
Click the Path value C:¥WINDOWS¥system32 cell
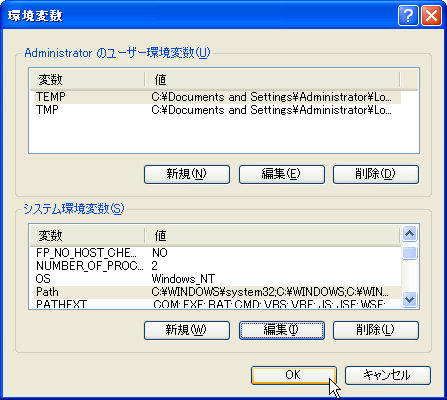[270, 292]
